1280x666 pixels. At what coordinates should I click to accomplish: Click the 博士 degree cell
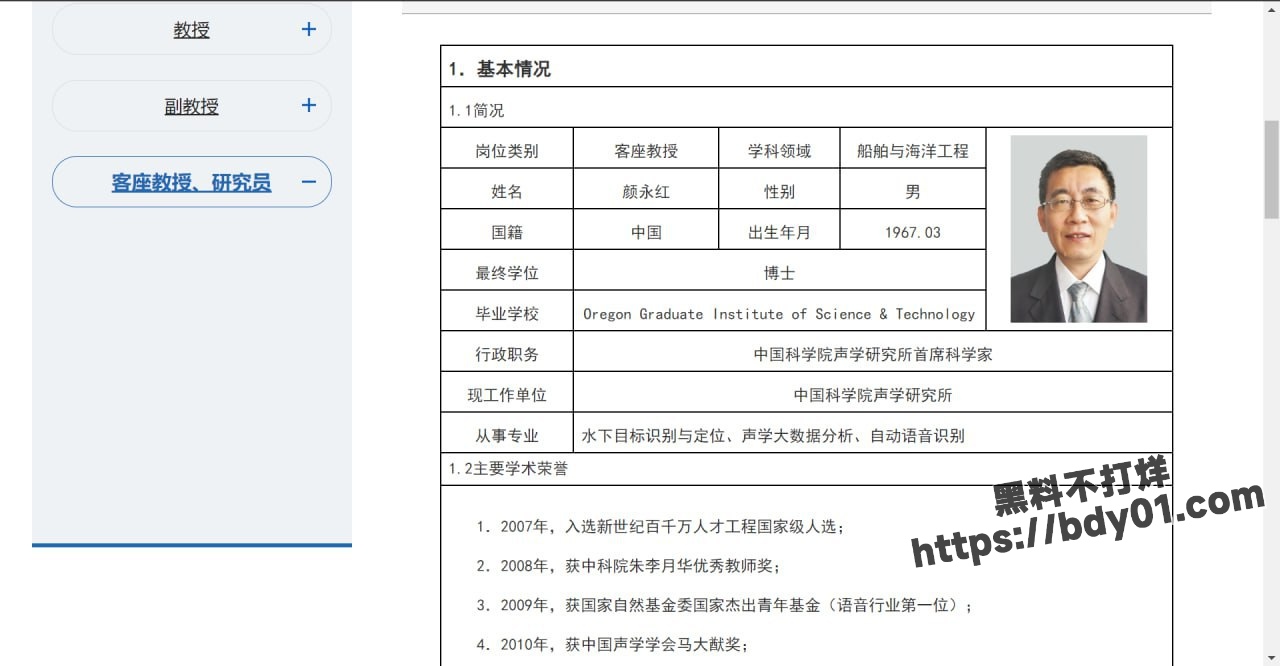point(780,270)
